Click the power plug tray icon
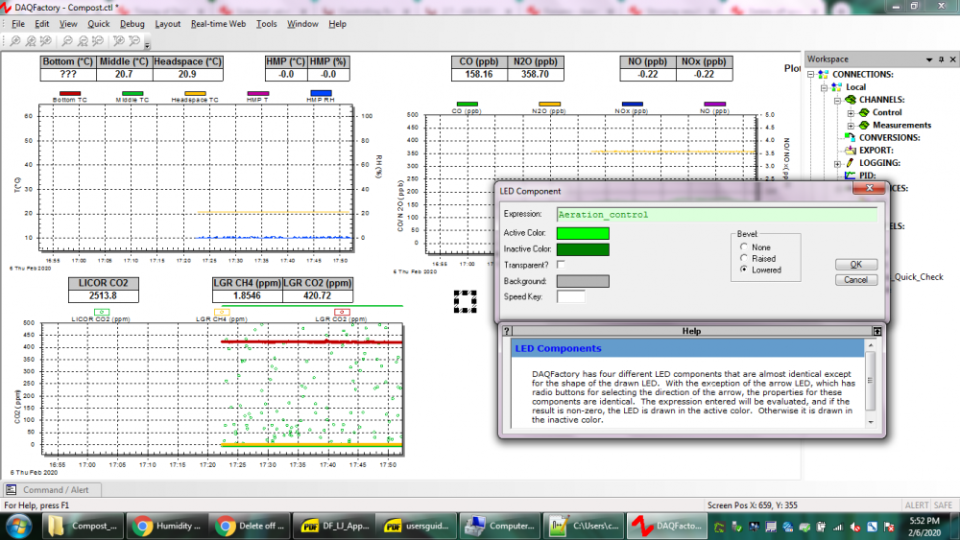The image size is (960, 540). (x=821, y=527)
